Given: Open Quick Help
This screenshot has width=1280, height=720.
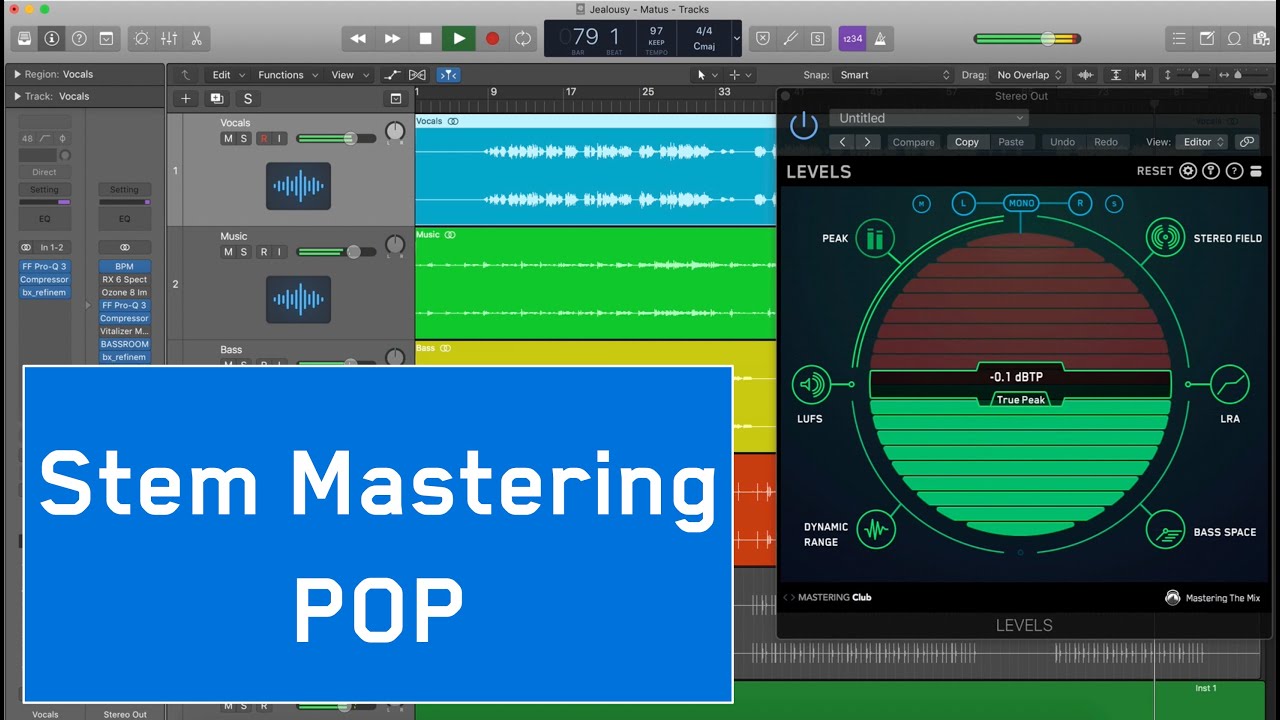Looking at the screenshot, I should click(79, 38).
